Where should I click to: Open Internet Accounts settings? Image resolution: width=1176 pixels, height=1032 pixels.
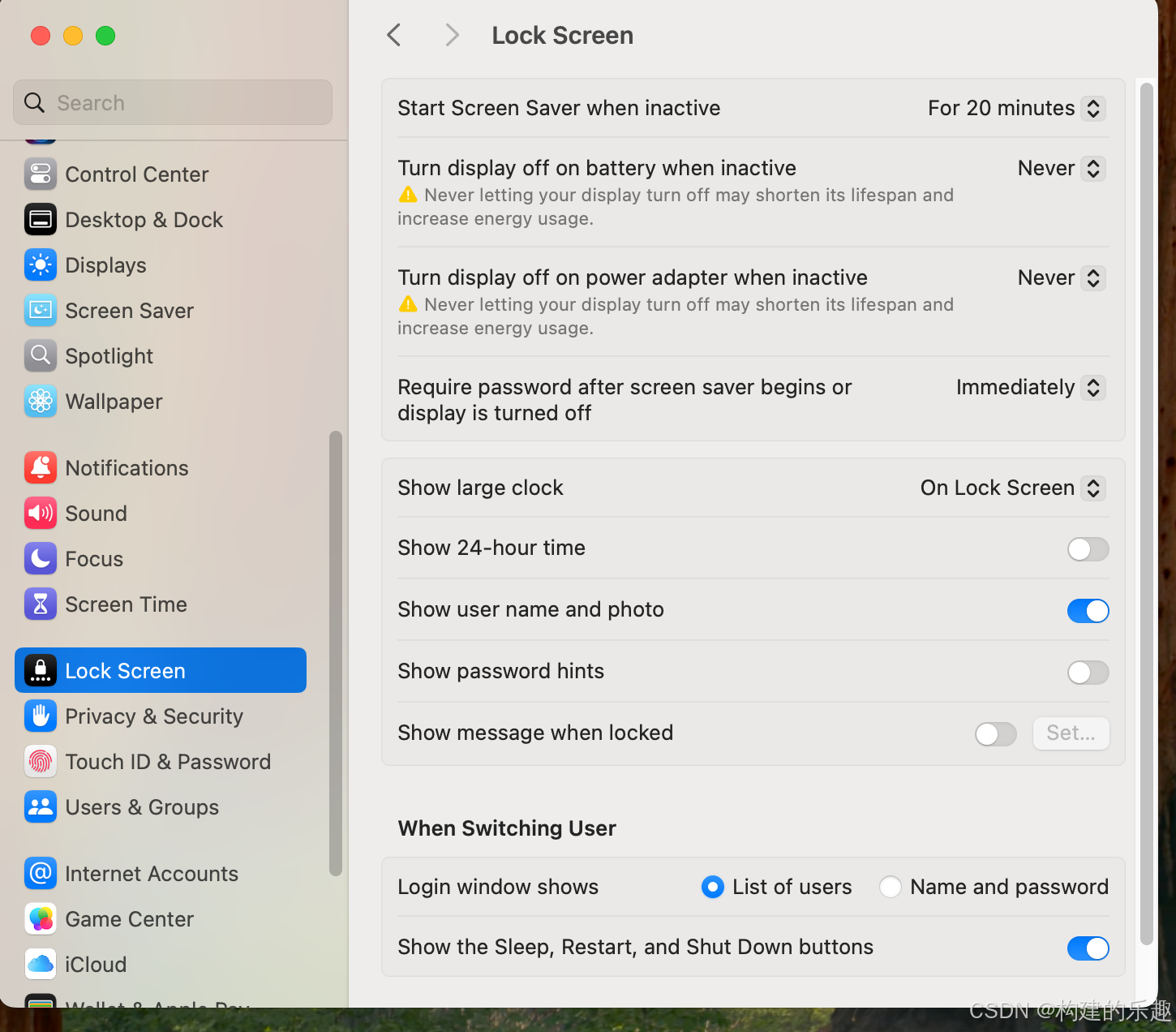(161, 873)
